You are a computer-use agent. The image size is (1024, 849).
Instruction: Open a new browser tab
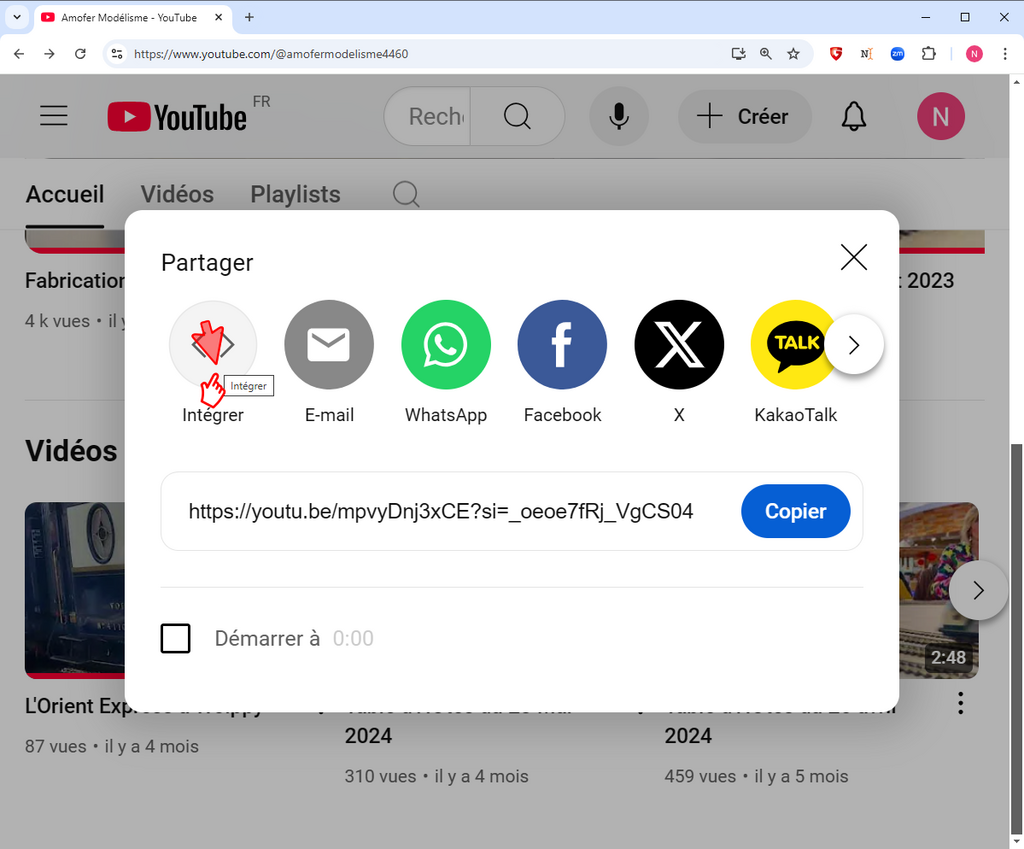pos(249,18)
